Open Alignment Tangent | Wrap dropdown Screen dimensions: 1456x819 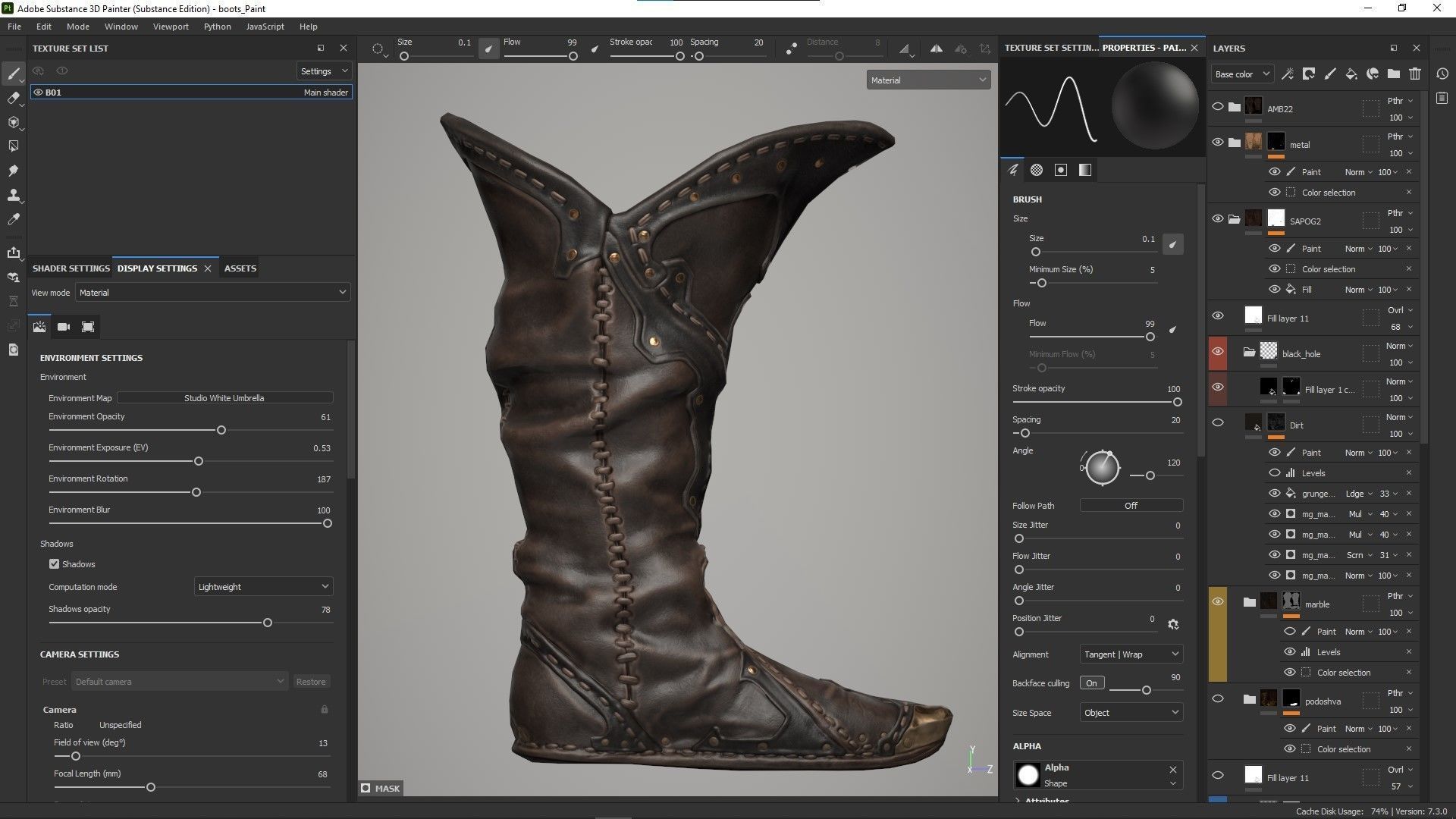point(1131,654)
